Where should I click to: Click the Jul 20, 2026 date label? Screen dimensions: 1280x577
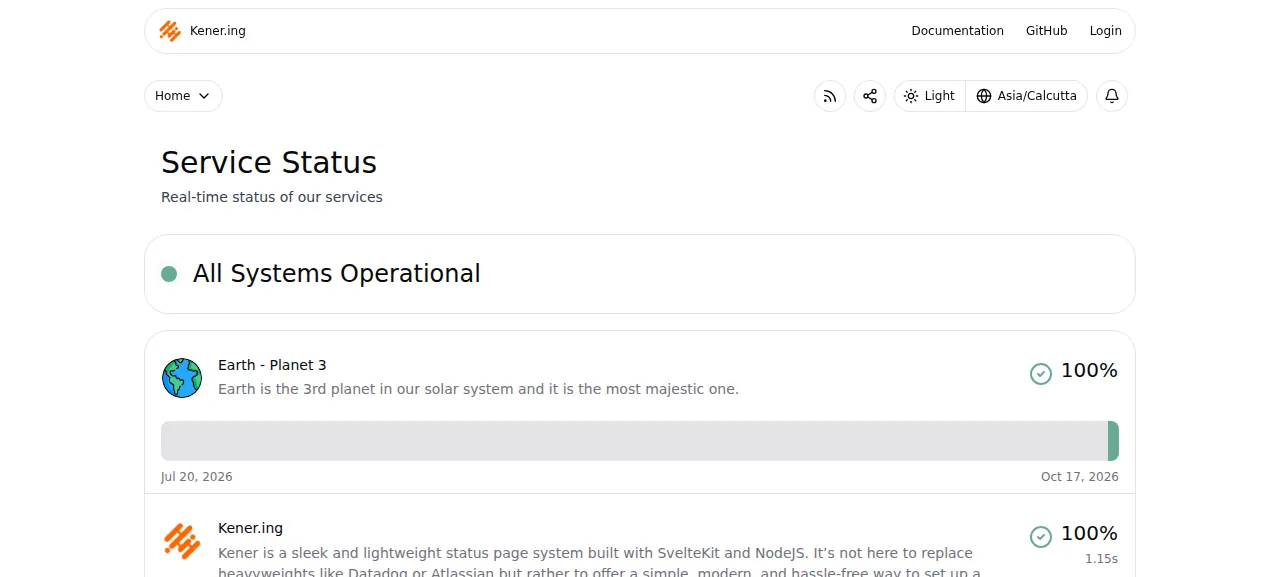point(197,477)
